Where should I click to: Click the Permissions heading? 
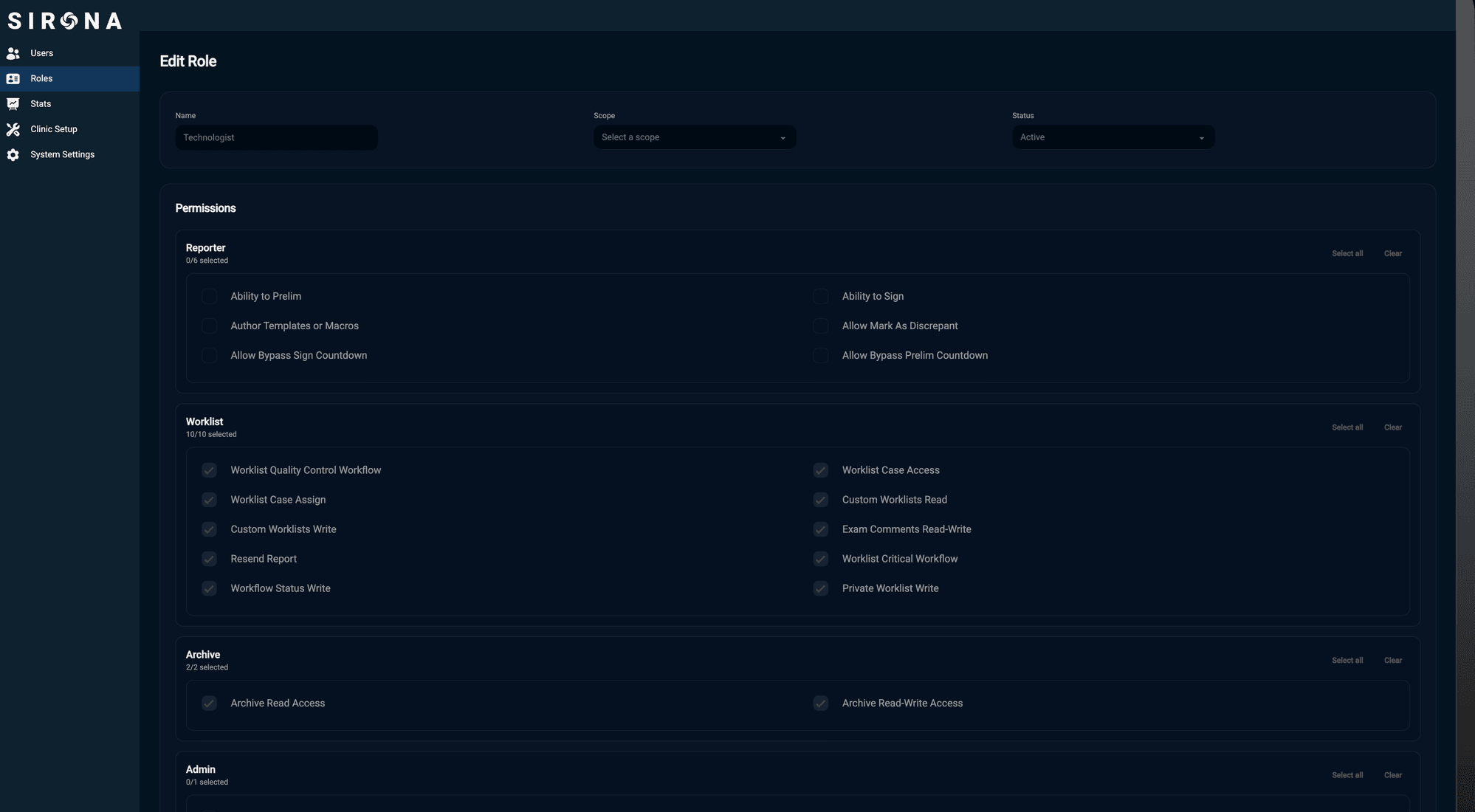pyautogui.click(x=206, y=208)
